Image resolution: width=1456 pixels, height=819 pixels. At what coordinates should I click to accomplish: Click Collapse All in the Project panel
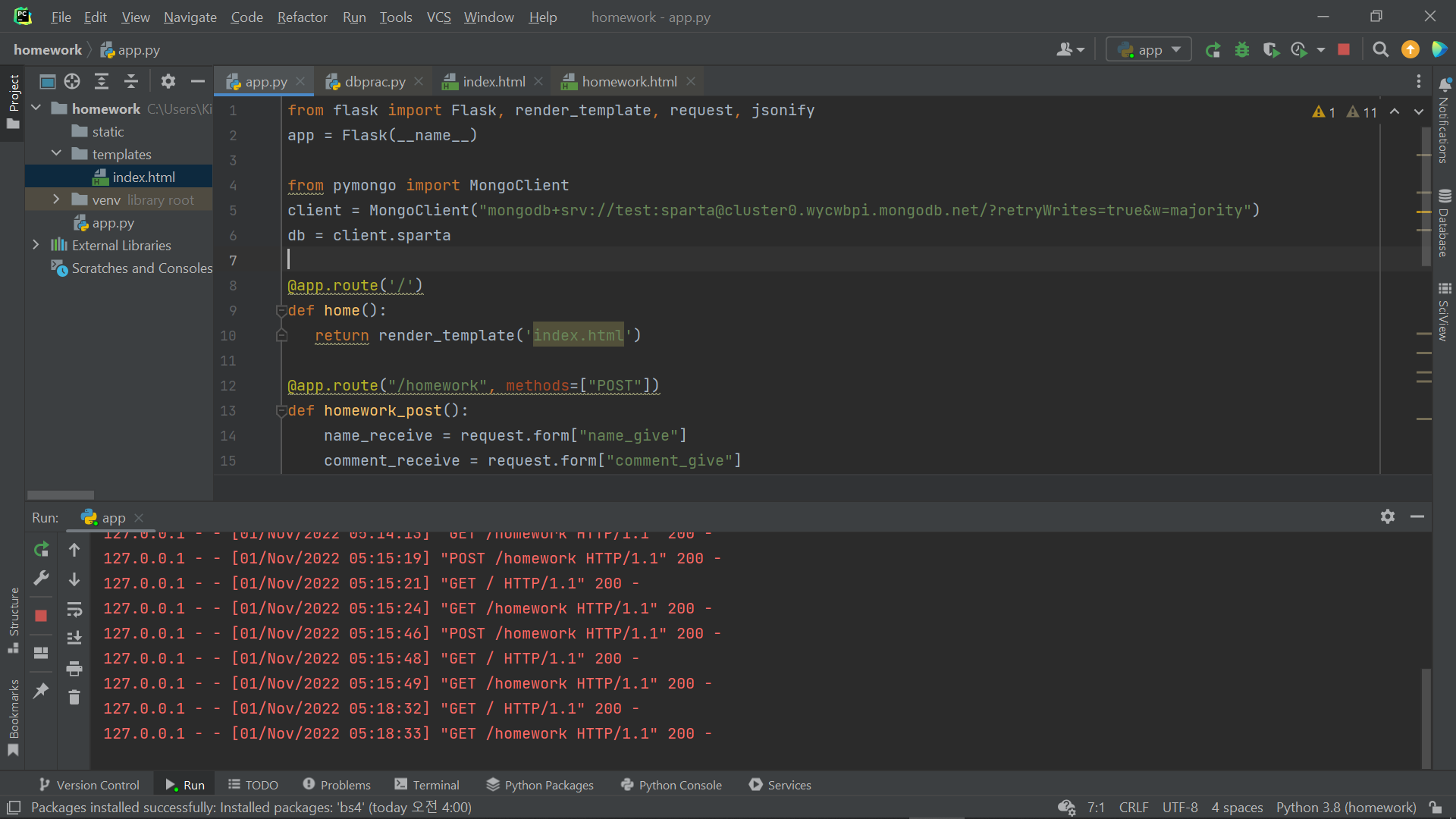pos(131,81)
